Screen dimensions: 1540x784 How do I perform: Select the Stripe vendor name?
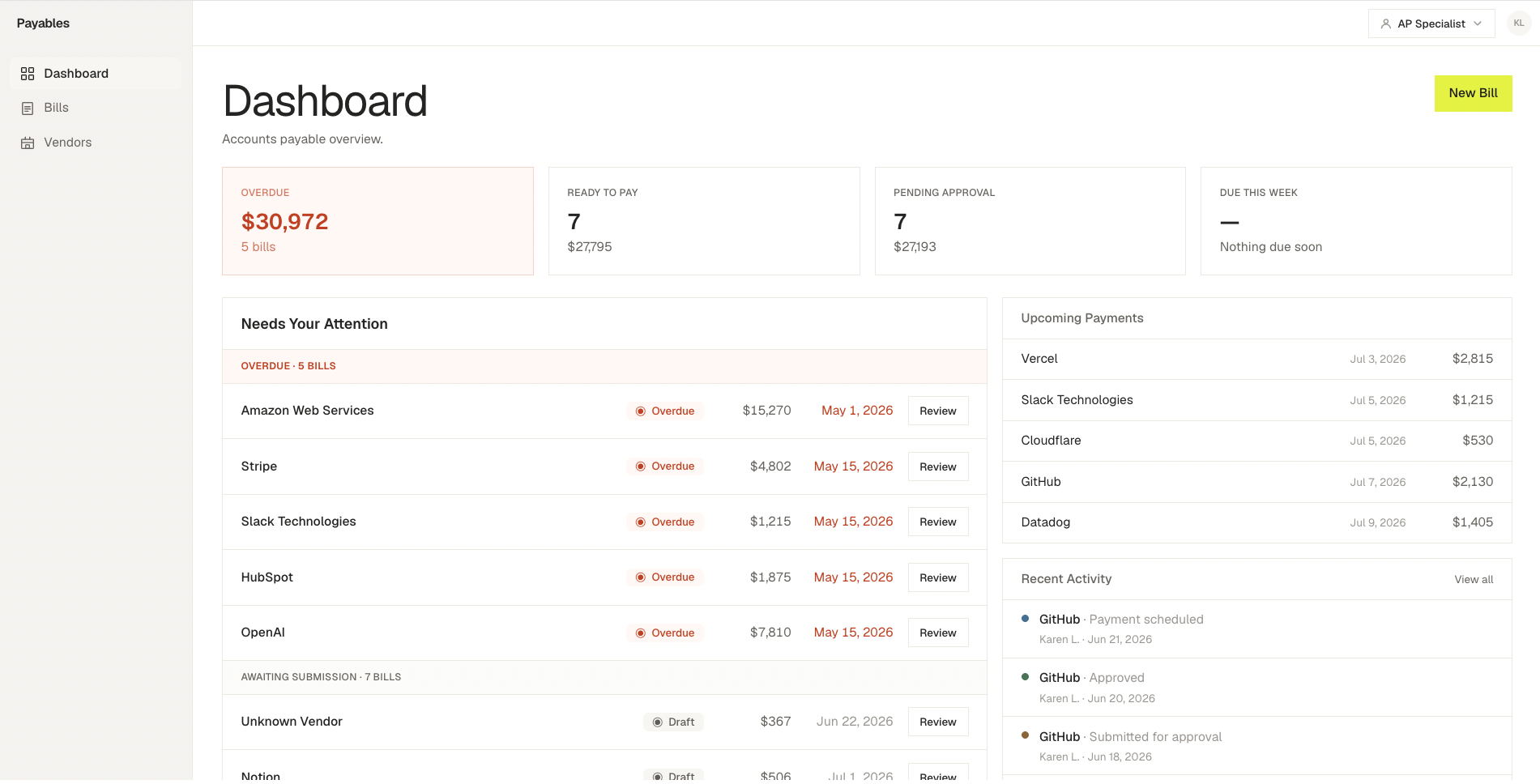coord(258,467)
